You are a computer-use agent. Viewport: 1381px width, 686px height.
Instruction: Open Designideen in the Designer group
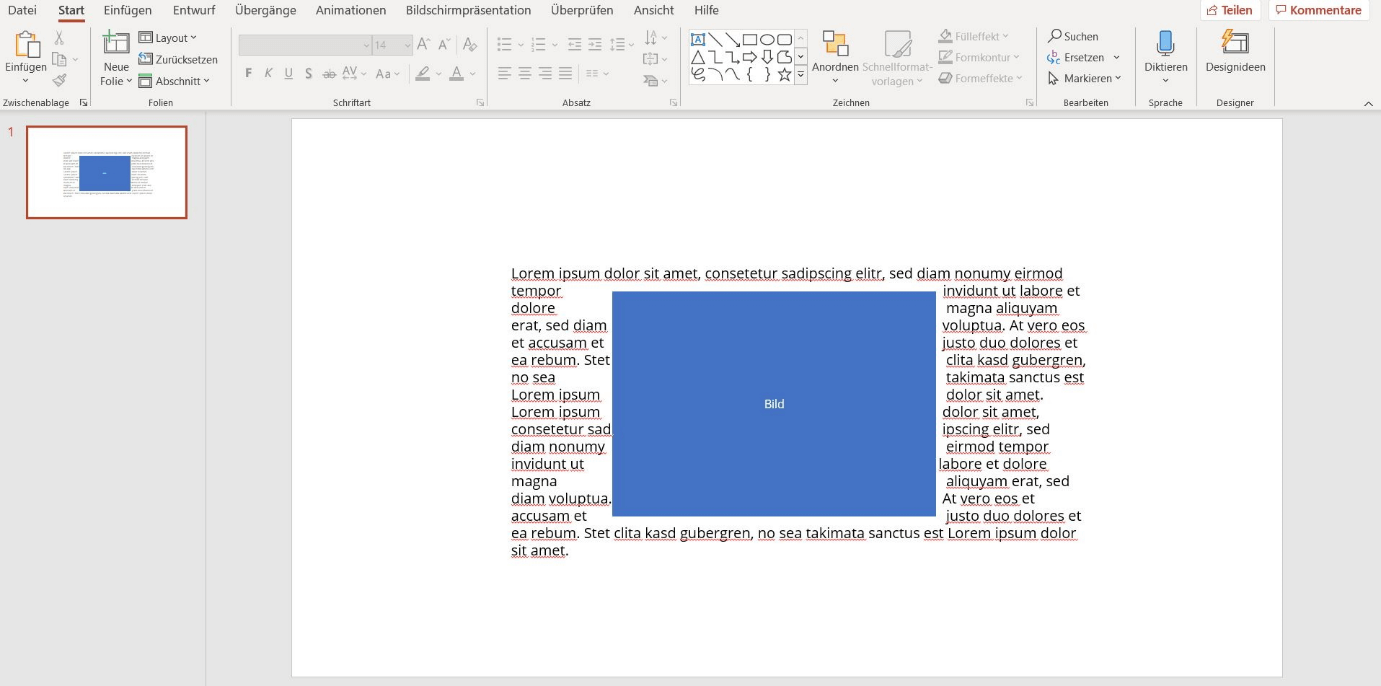(x=1235, y=44)
